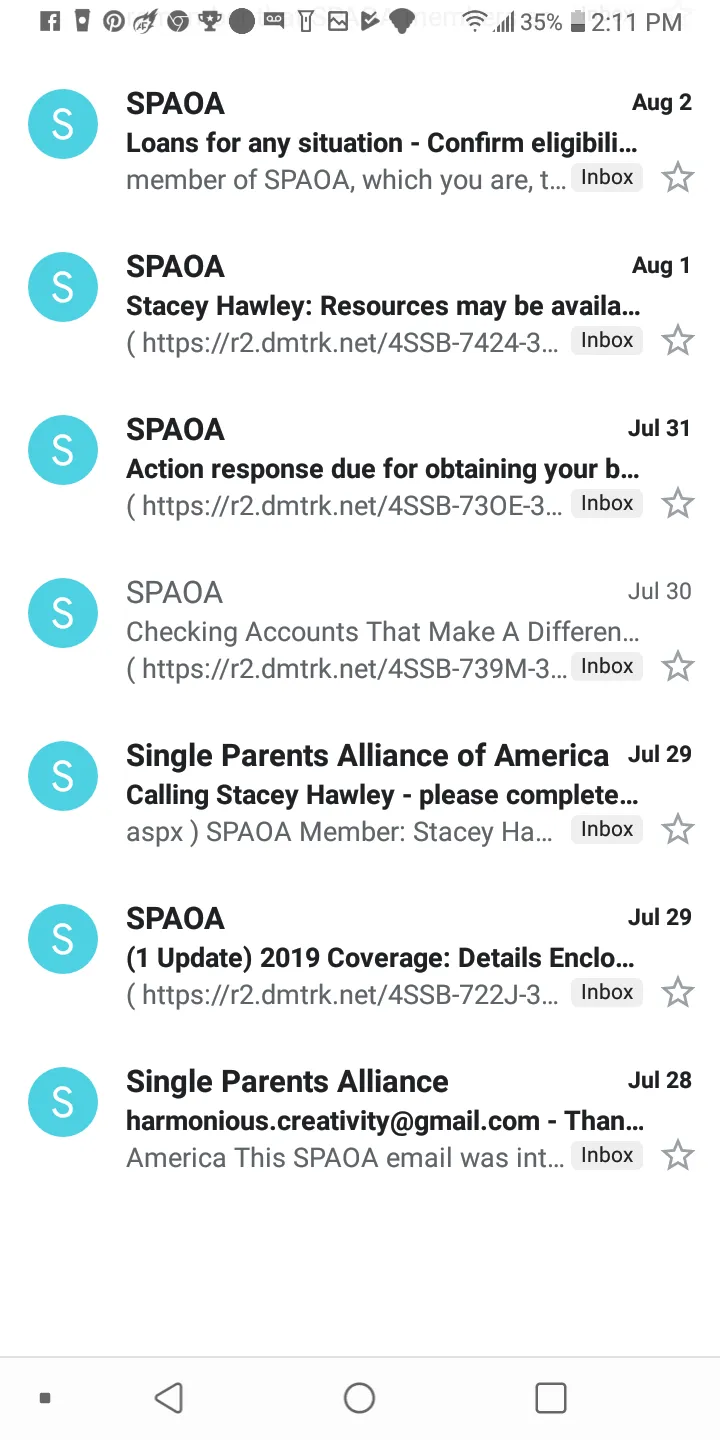Select the Jul 28 email's avatar circle

[x=62, y=1102]
